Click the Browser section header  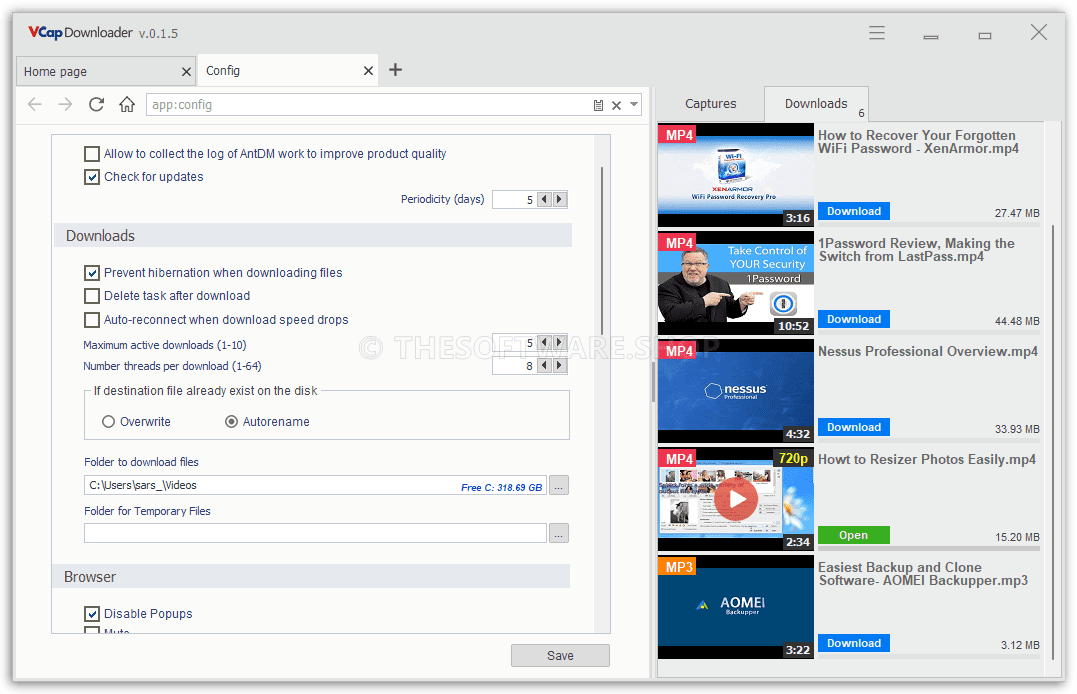311,577
